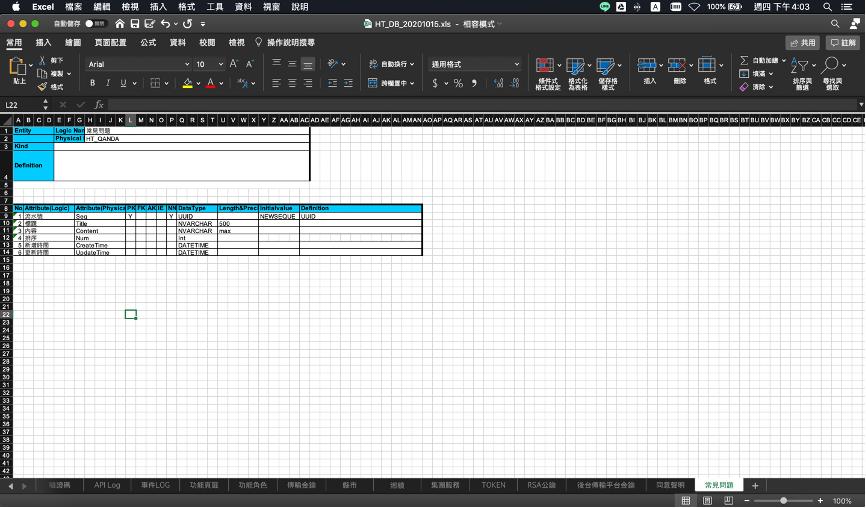The height and width of the screenshot is (508, 866).
Task: Open Cell Styles (儲存格樣式)
Action: coord(608,73)
